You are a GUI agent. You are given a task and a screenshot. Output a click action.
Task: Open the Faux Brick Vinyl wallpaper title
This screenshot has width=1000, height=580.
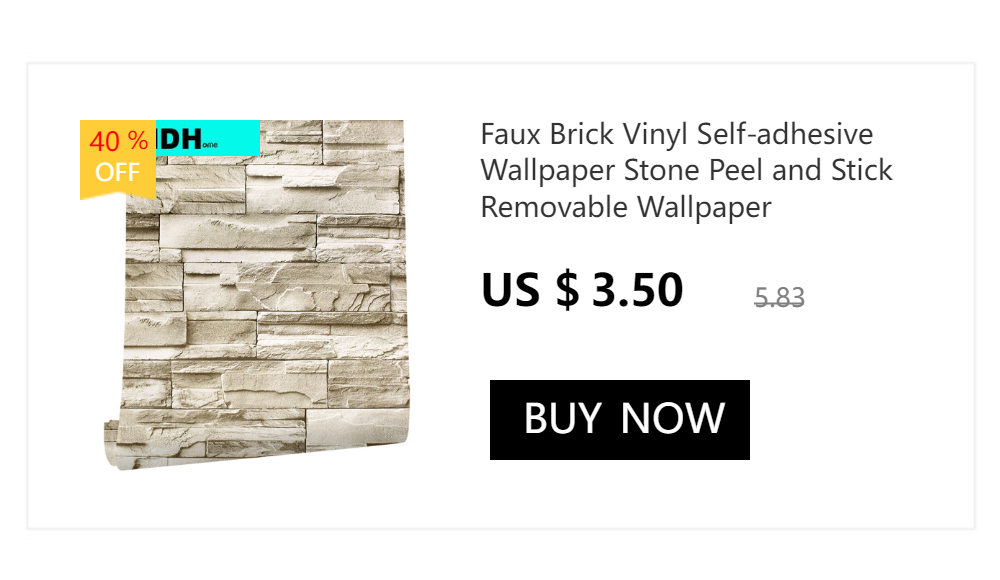(x=686, y=170)
